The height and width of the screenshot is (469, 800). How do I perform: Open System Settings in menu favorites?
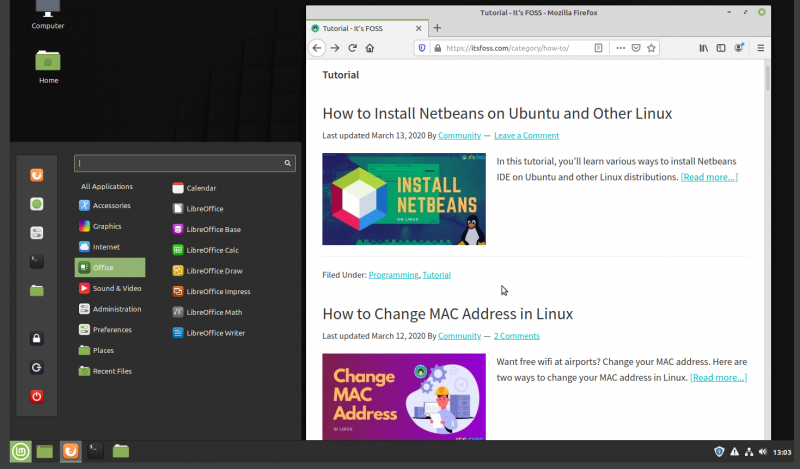tap(37, 233)
